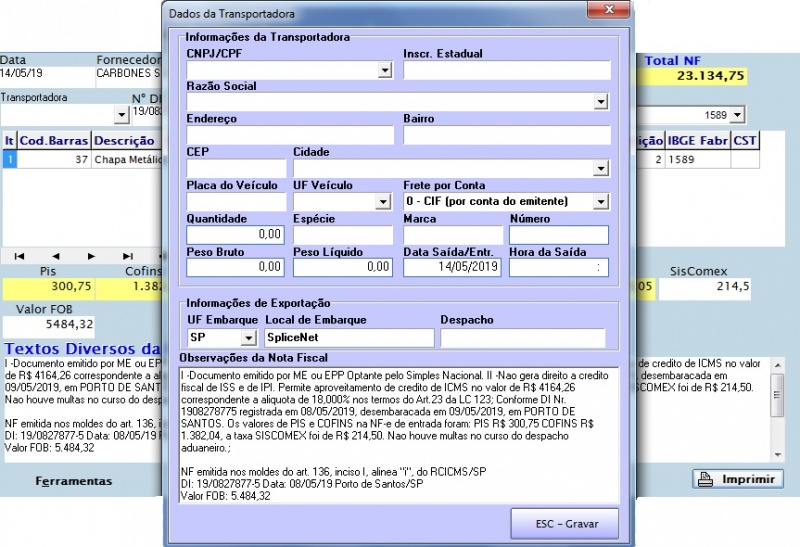Click the Espécie input field
The width and height of the screenshot is (800, 547).
343,235
